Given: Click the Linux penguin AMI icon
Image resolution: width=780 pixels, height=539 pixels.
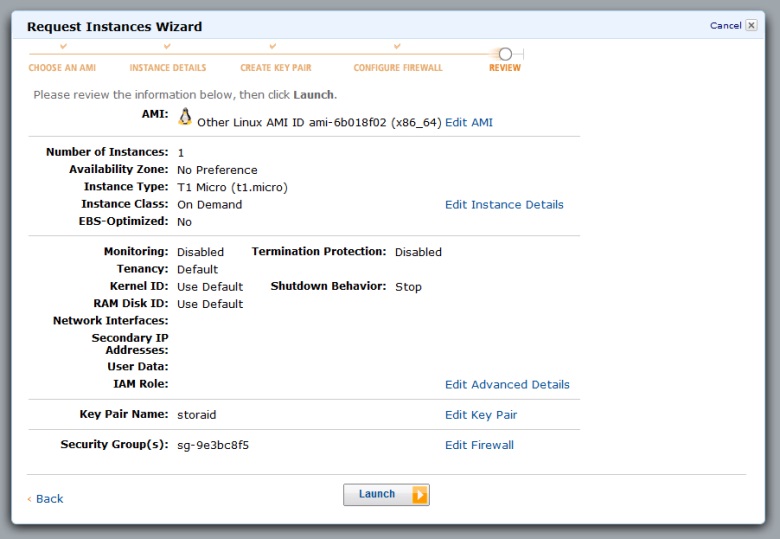Looking at the screenshot, I should point(185,116).
